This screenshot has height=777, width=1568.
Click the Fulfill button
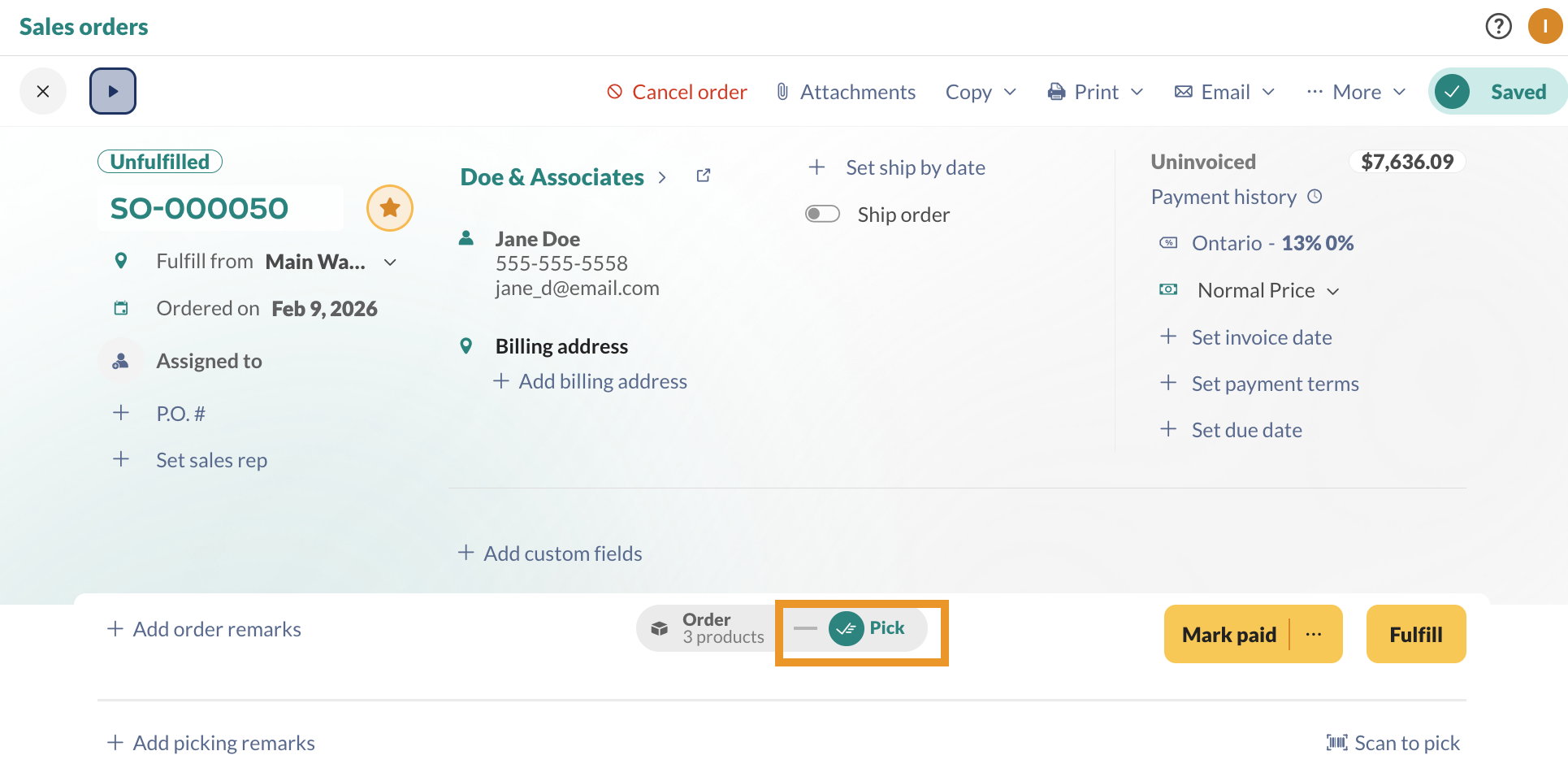[x=1415, y=634]
